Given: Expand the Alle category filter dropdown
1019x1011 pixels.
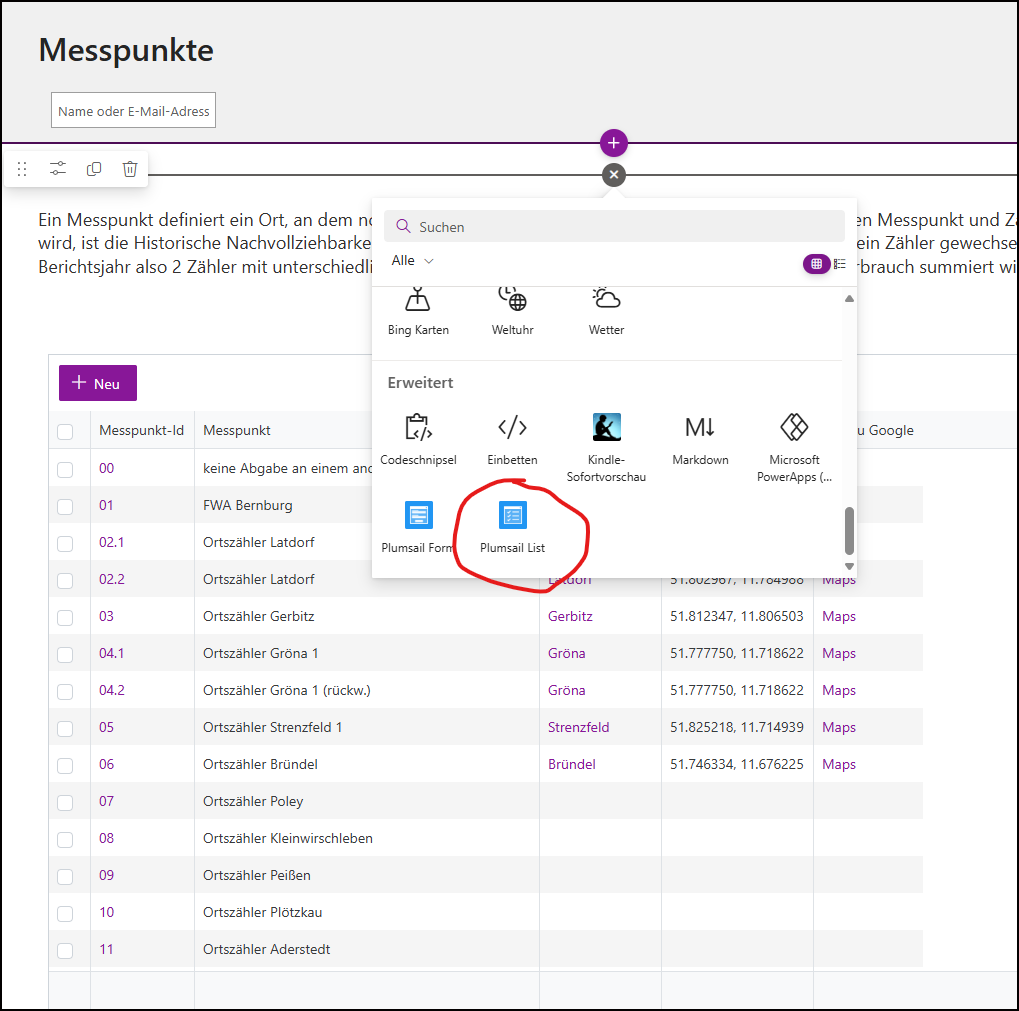Looking at the screenshot, I should 413,261.
